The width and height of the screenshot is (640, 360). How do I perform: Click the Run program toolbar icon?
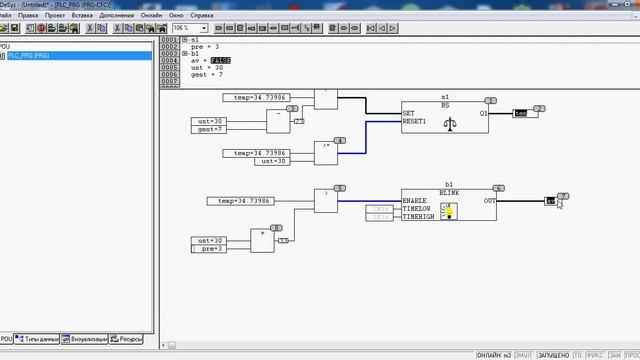[30, 28]
